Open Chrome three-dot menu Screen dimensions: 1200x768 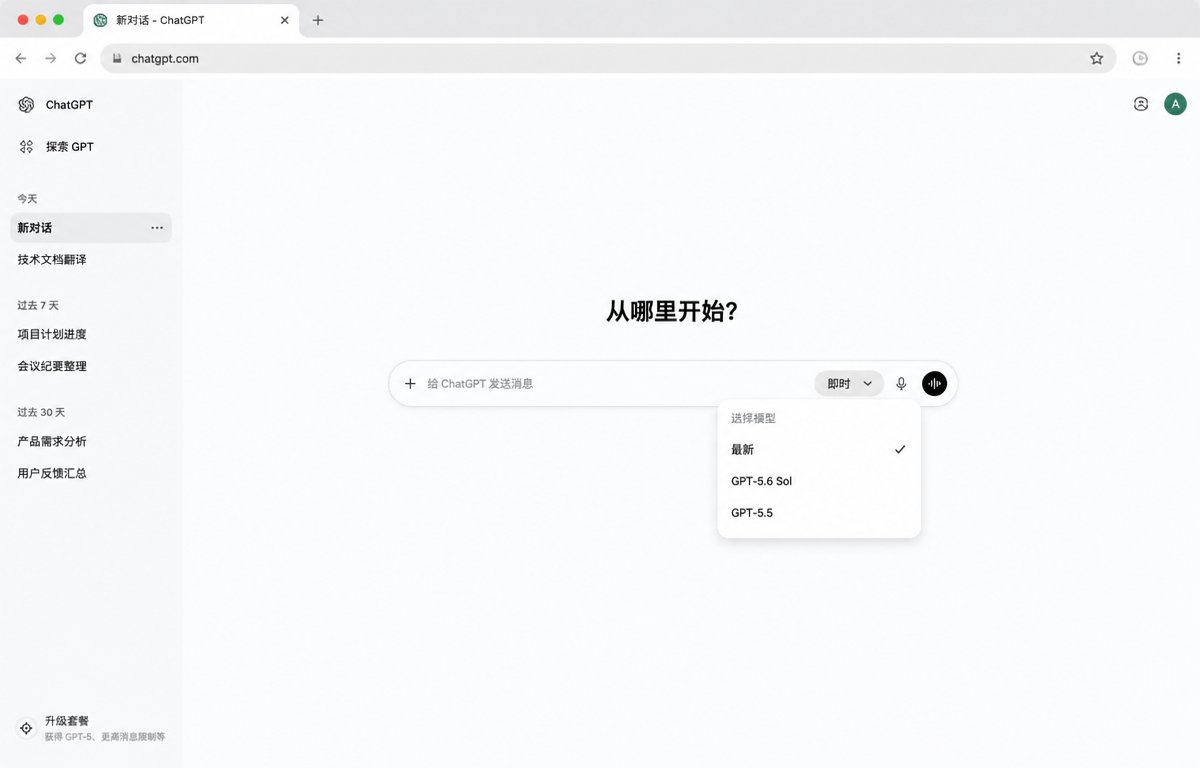[x=1179, y=59]
